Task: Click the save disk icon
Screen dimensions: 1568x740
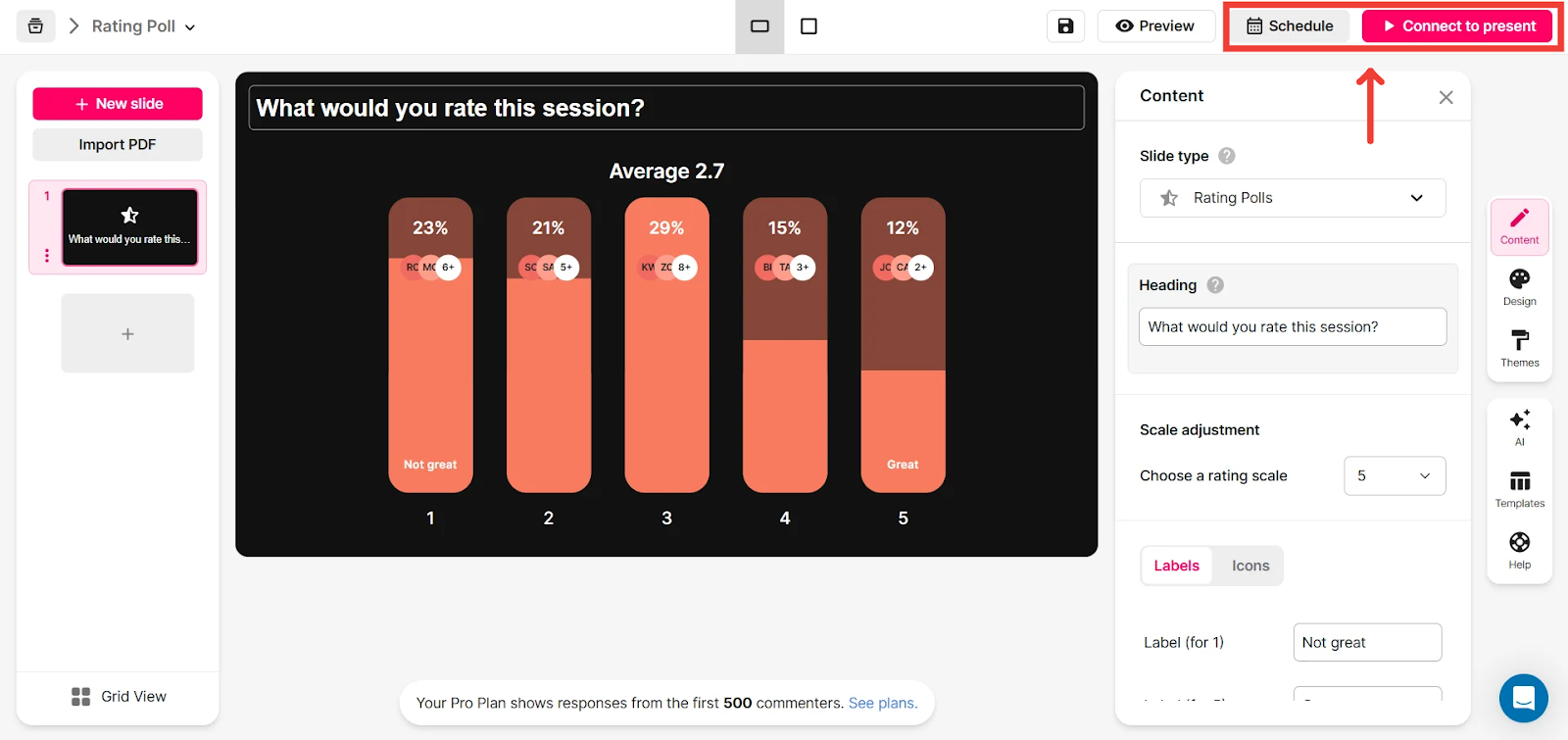Action: click(x=1065, y=26)
